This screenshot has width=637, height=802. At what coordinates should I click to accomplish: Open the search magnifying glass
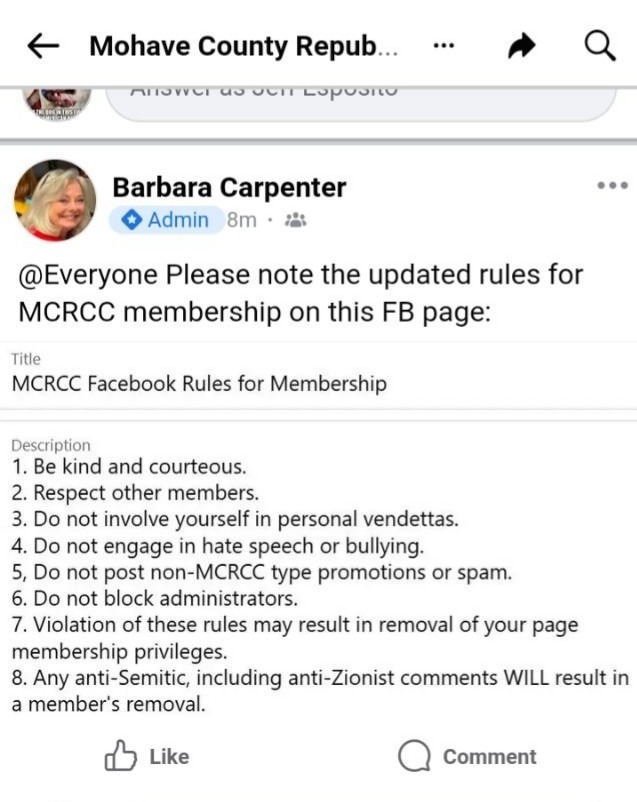coord(599,46)
